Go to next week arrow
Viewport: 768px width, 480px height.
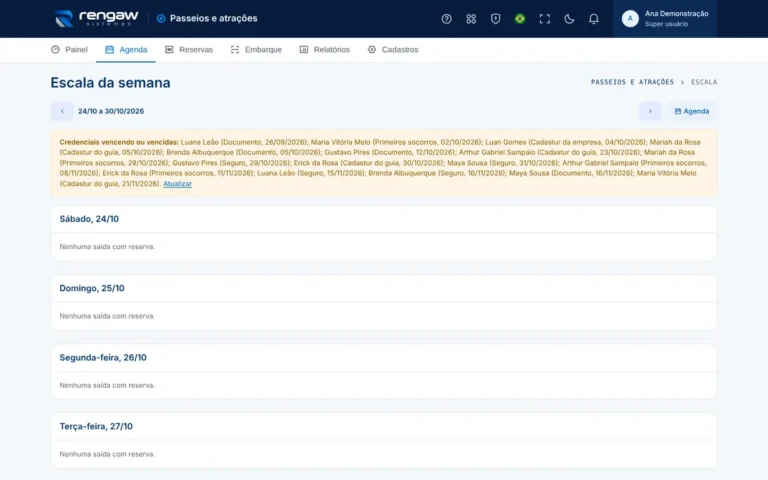coord(650,111)
